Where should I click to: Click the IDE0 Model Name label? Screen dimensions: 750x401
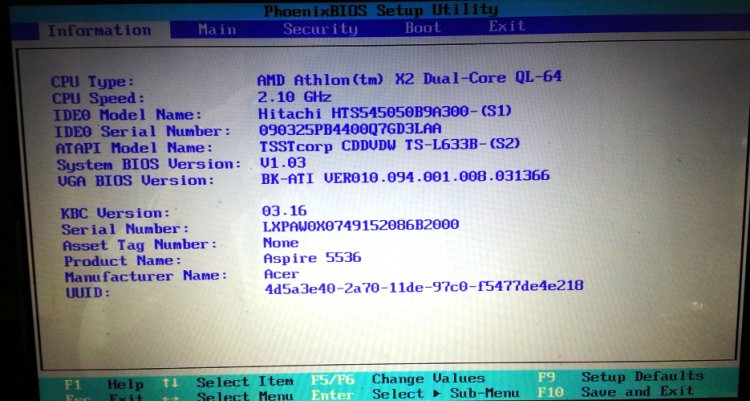coord(127,115)
